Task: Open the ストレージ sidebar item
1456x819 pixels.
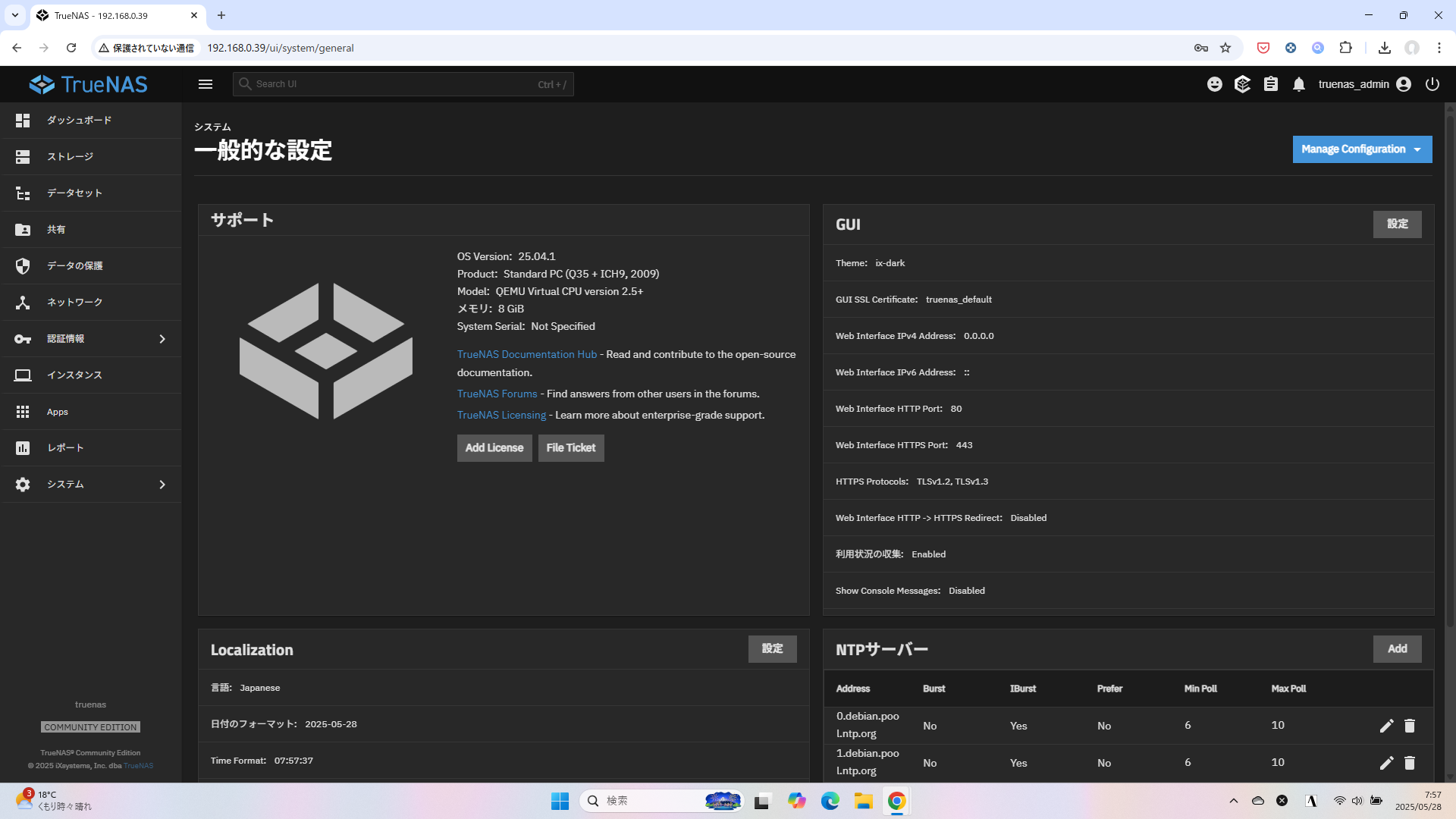Action: tap(90, 156)
